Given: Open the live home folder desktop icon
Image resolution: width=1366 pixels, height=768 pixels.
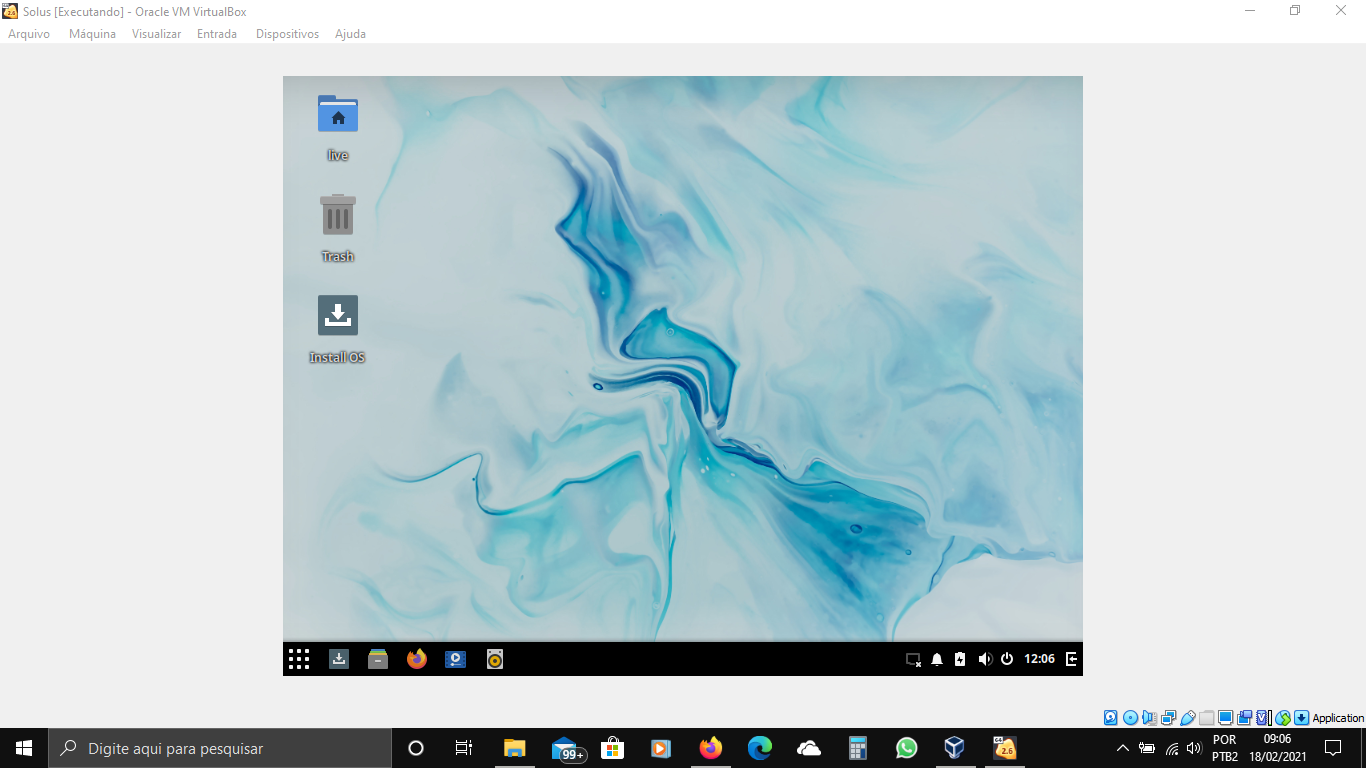Looking at the screenshot, I should (338, 126).
